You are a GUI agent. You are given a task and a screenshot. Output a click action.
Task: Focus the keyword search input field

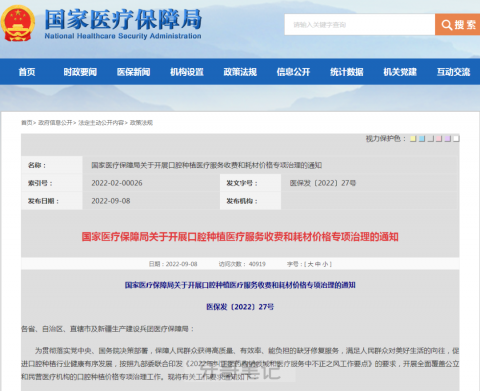pyautogui.click(x=360, y=25)
